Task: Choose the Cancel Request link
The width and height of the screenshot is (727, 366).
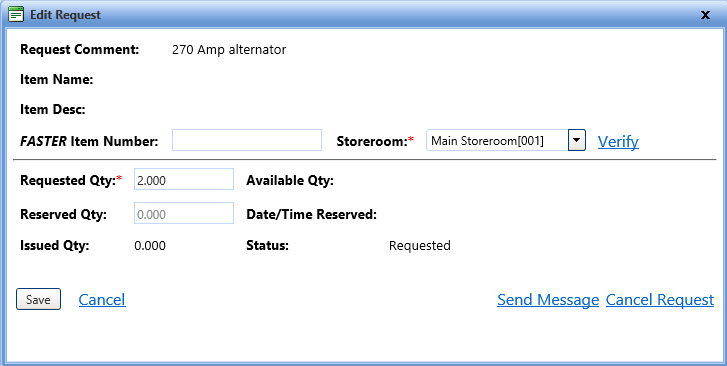Action: (660, 300)
